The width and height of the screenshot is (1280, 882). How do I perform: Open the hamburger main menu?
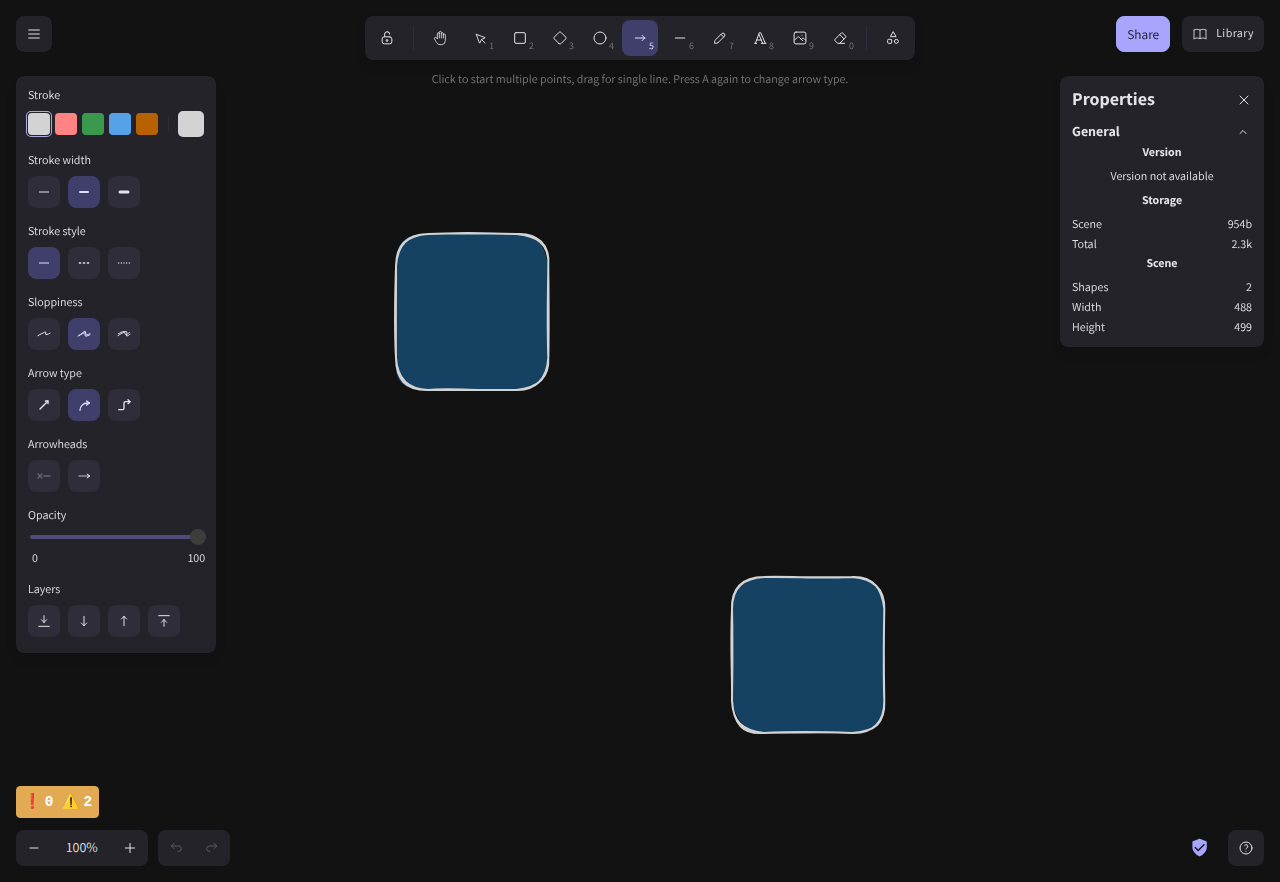pyautogui.click(x=34, y=34)
